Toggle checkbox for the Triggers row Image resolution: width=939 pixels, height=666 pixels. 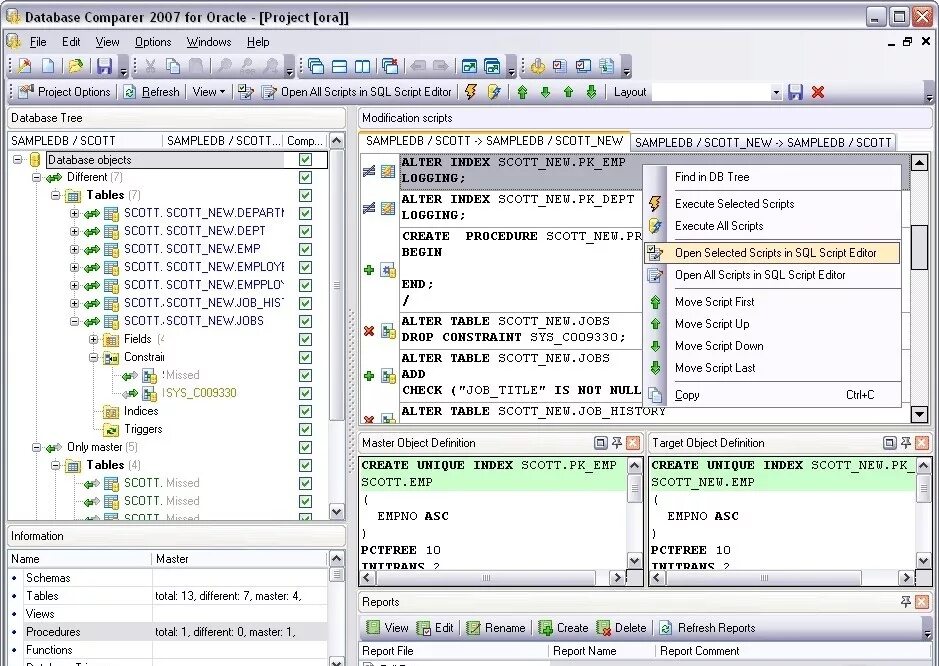click(x=305, y=429)
